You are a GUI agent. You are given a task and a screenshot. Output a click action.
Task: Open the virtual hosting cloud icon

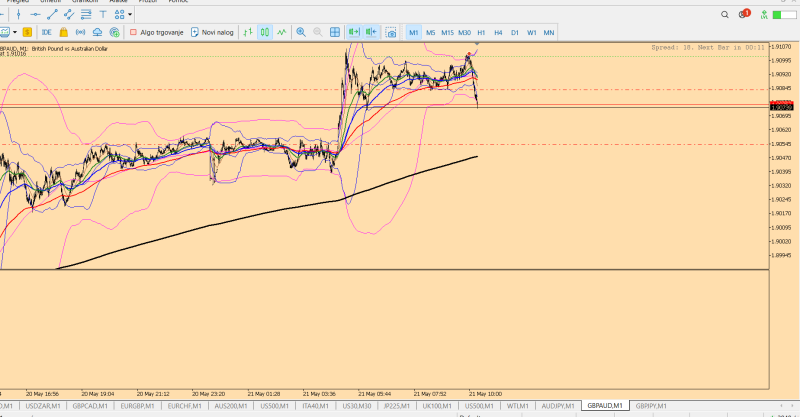pyautogui.click(x=97, y=32)
